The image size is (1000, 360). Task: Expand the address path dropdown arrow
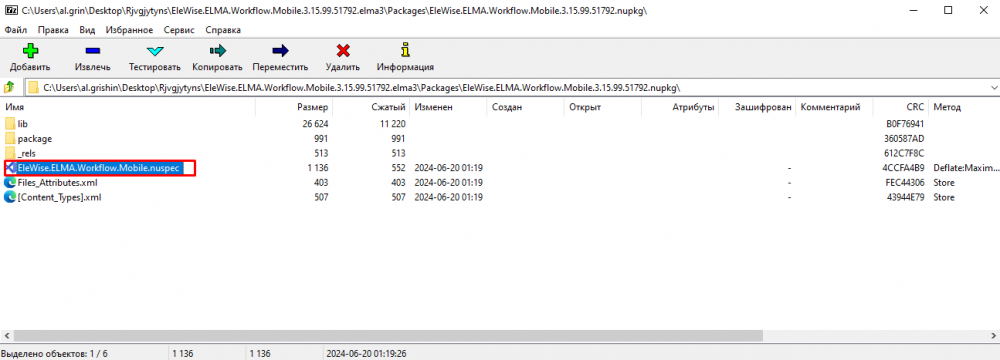pos(994,87)
